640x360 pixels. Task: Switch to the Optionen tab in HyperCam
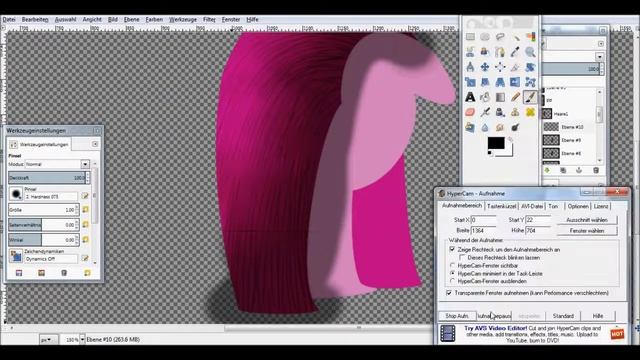578,207
